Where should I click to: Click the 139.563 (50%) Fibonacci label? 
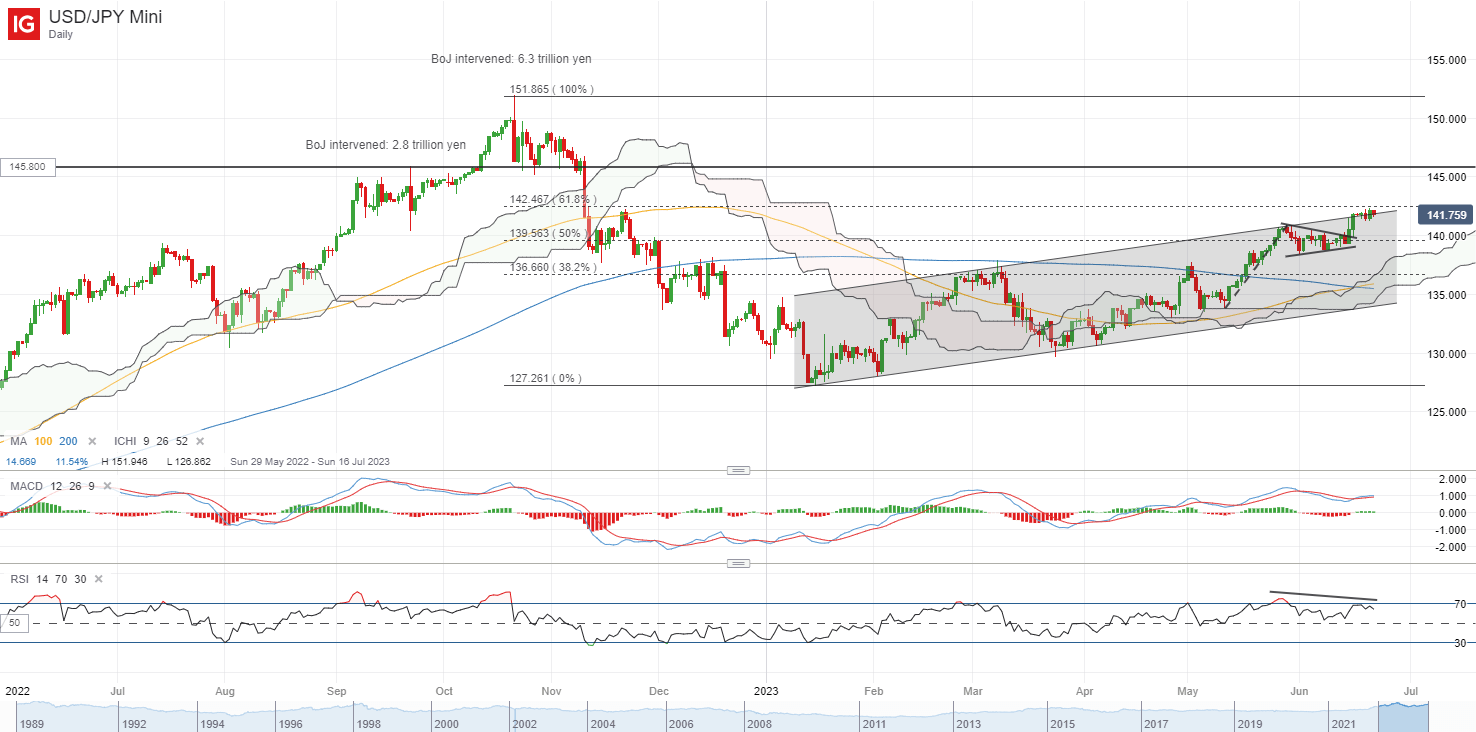coord(549,233)
